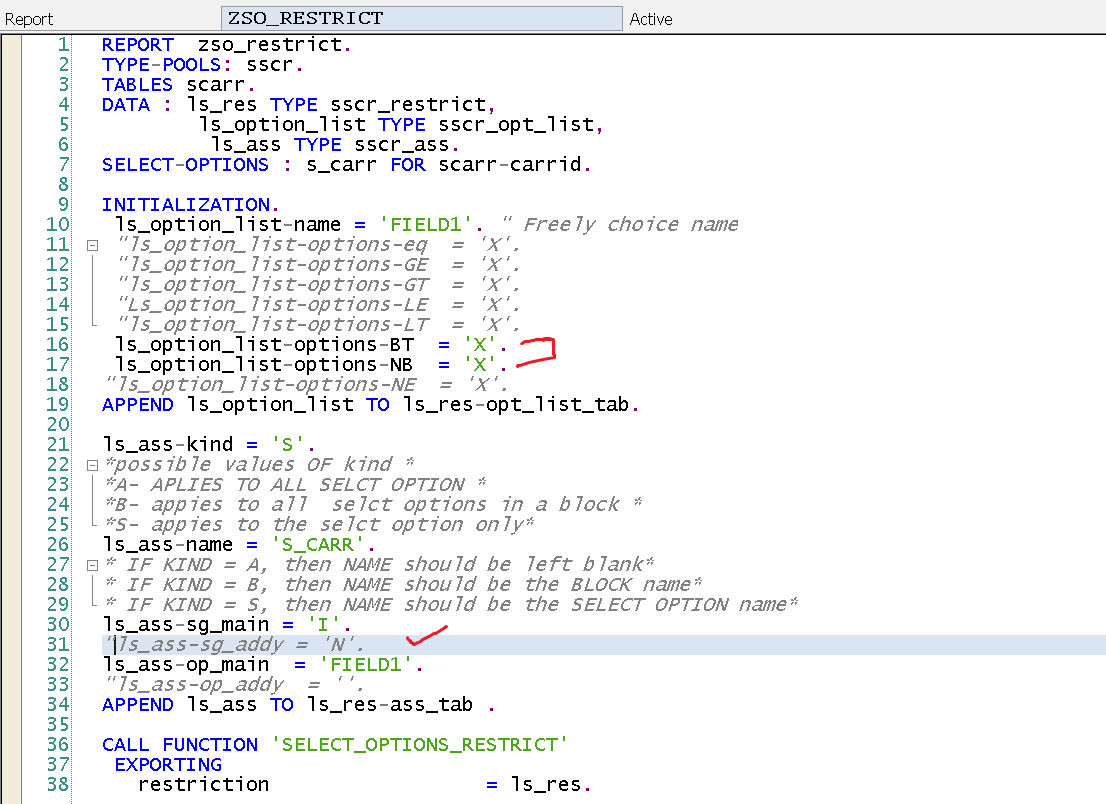
Task: Click the ls_option_list-options-BT assignment
Action: (264, 345)
